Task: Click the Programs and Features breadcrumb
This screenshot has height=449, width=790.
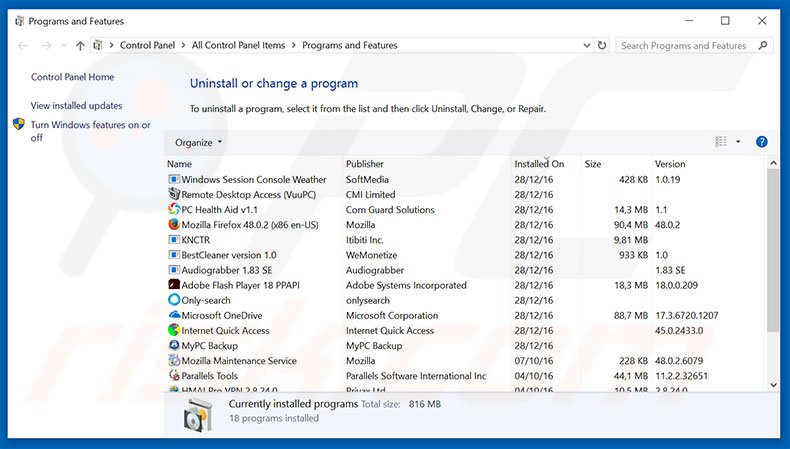Action: coord(350,45)
